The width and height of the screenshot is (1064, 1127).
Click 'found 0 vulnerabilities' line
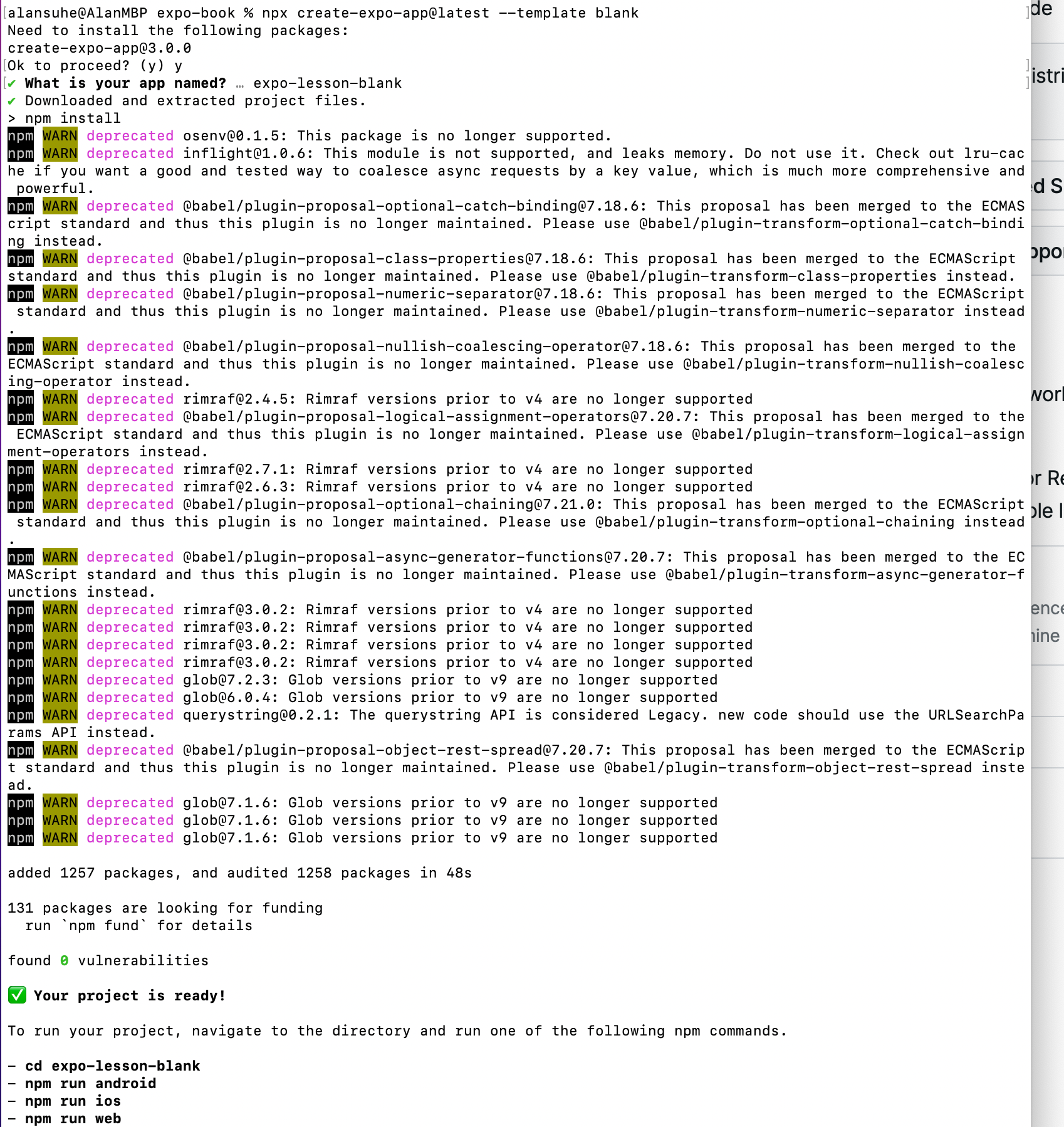(x=108, y=961)
